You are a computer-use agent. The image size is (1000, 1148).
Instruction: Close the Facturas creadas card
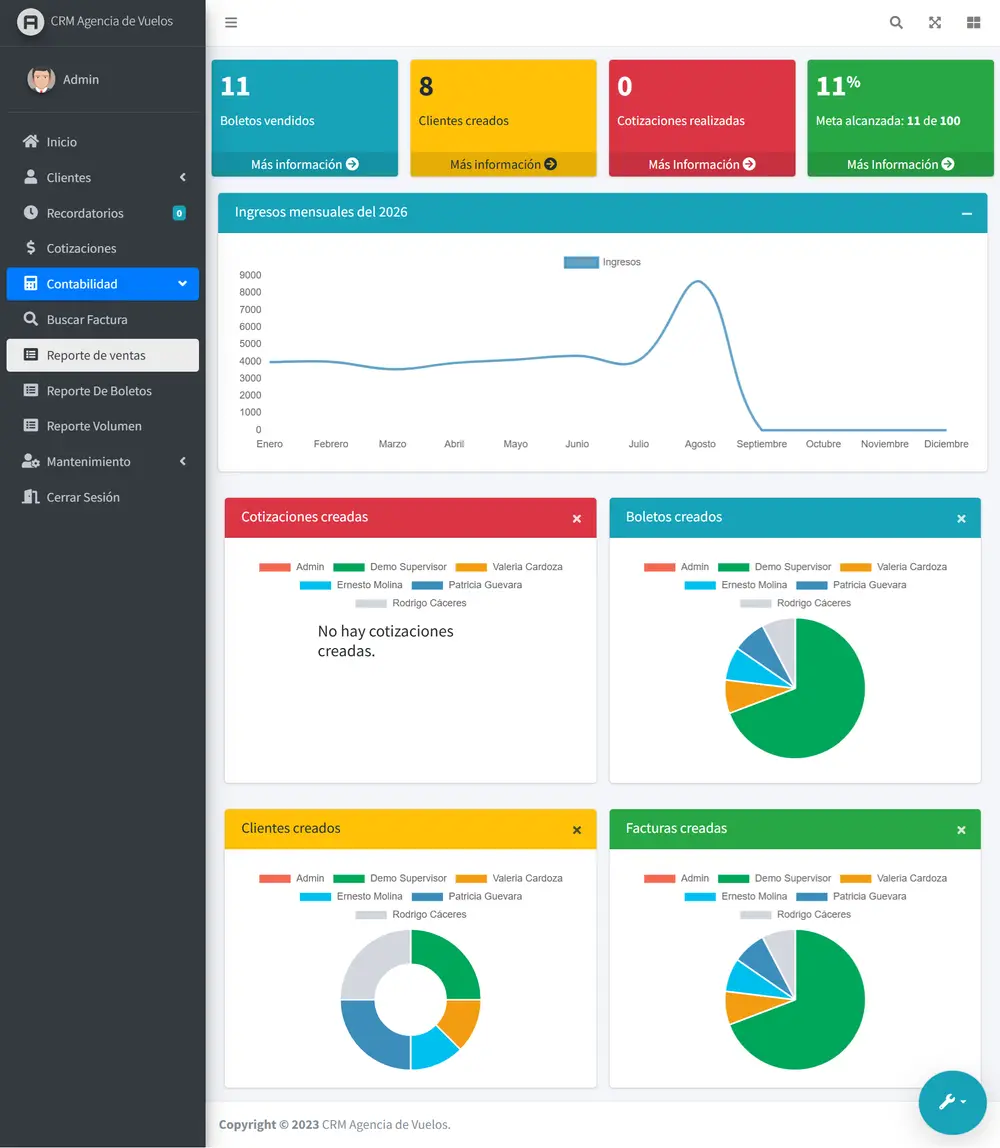(x=961, y=830)
